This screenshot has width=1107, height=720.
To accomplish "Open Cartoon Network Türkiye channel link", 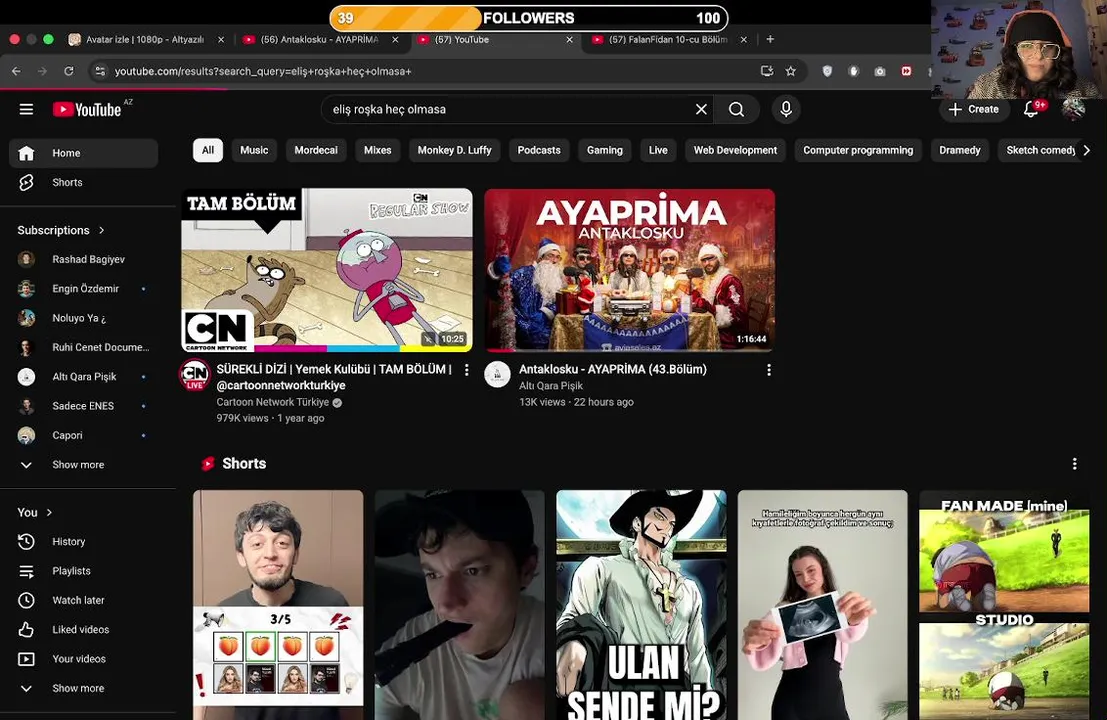I will 273,402.
